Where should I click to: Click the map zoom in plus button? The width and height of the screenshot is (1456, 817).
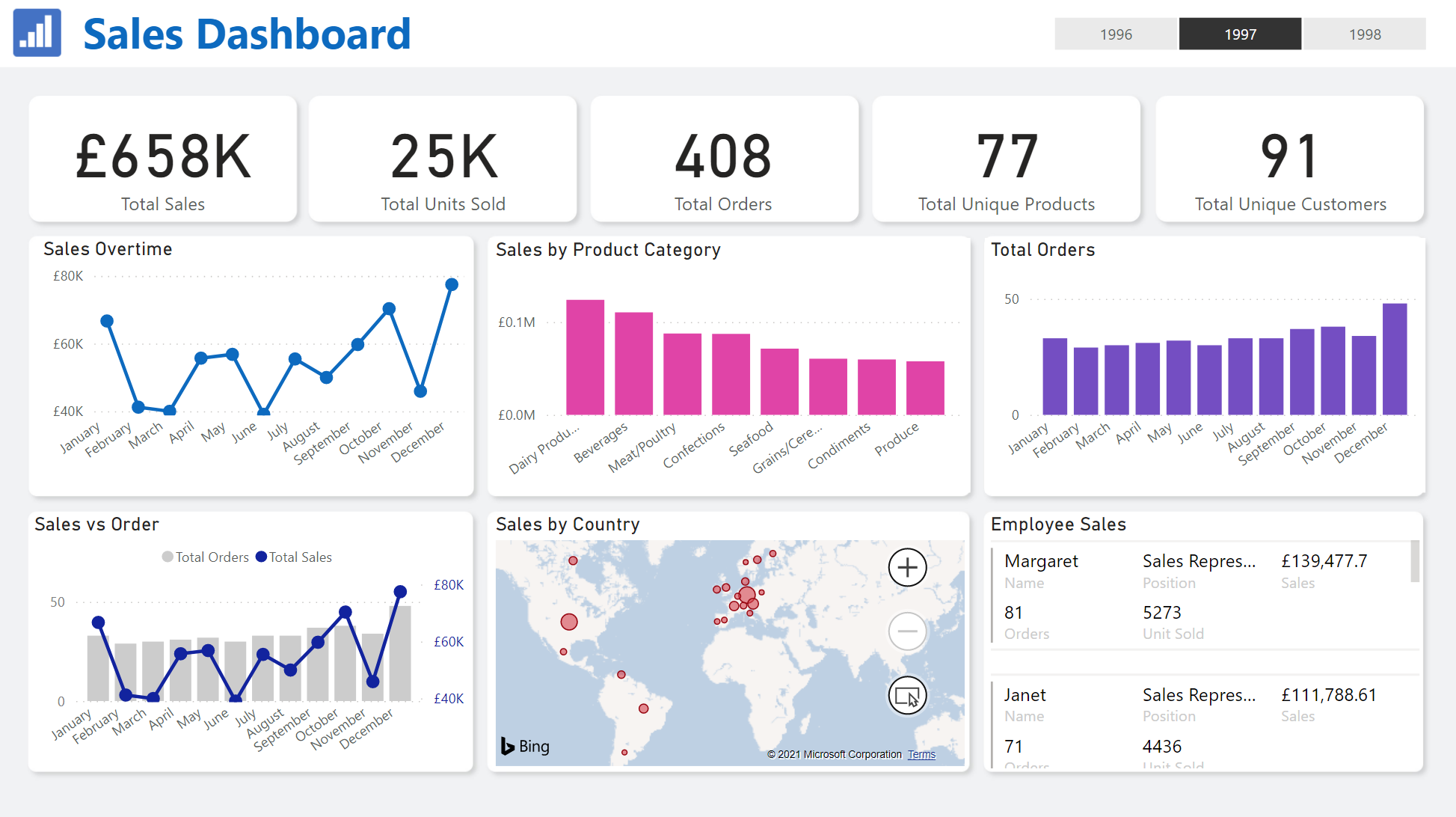pos(907,568)
